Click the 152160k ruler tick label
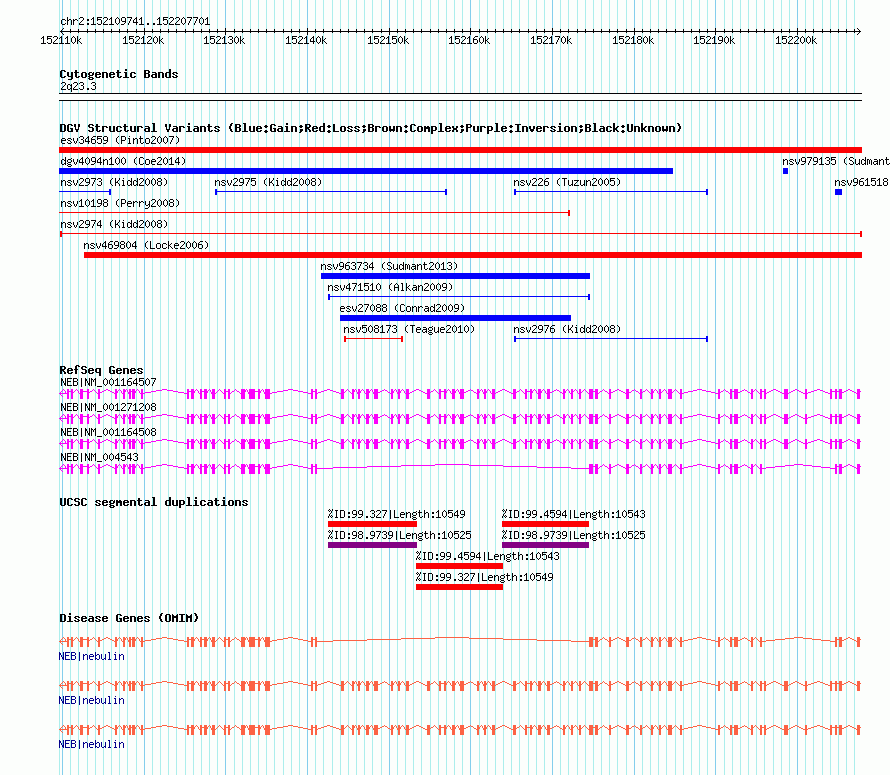 pyautogui.click(x=469, y=40)
